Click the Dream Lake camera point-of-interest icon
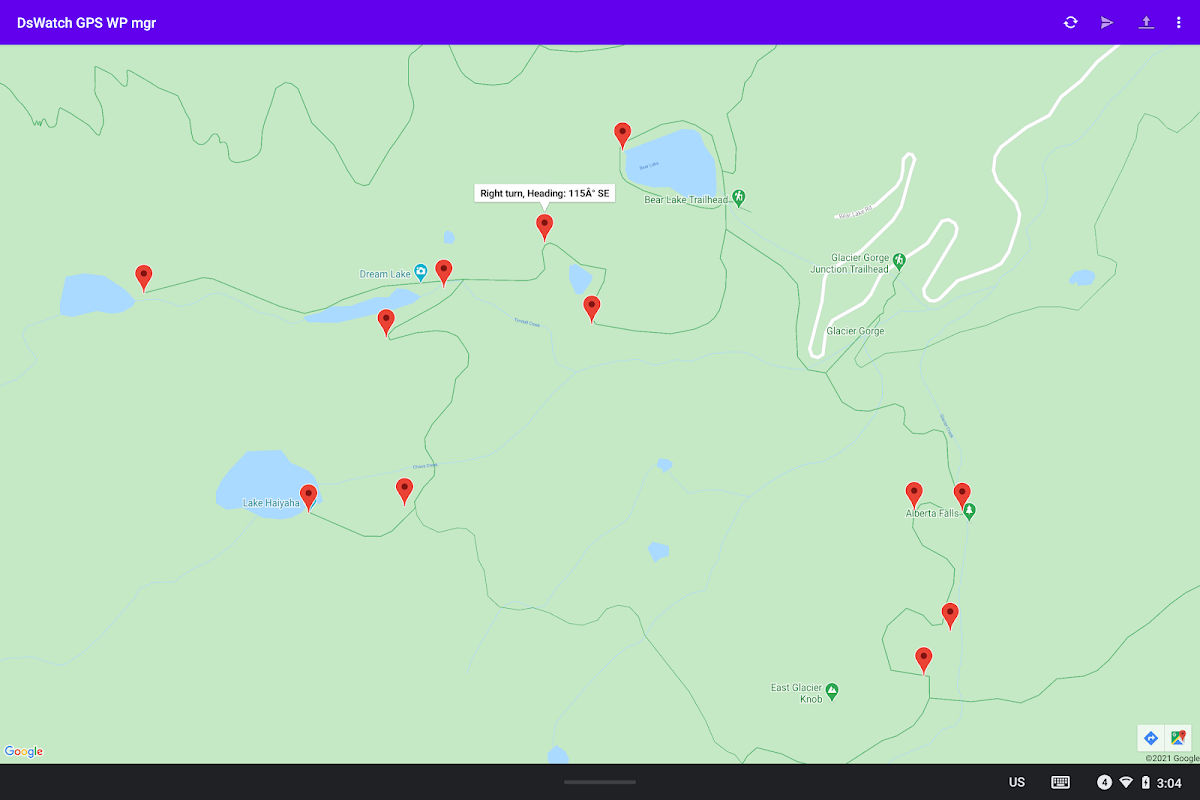Image resolution: width=1200 pixels, height=800 pixels. [x=421, y=272]
